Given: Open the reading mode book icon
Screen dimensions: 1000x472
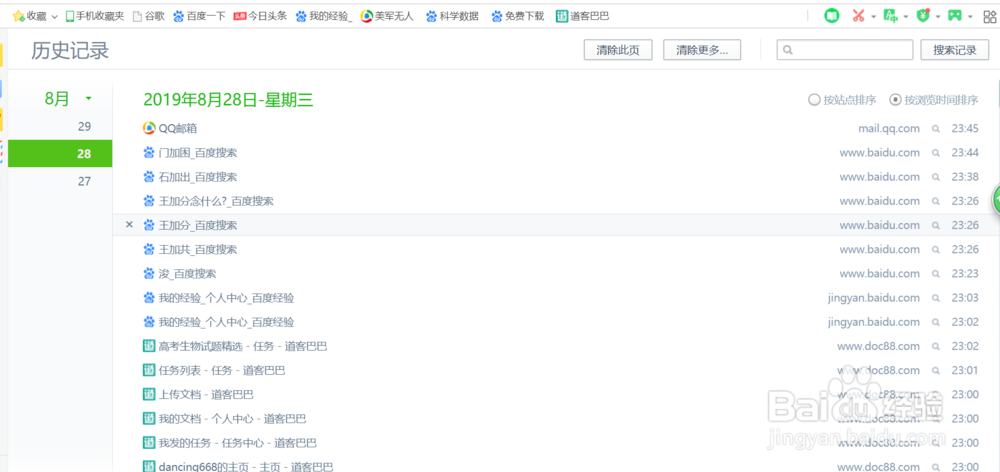Looking at the screenshot, I should click(831, 16).
